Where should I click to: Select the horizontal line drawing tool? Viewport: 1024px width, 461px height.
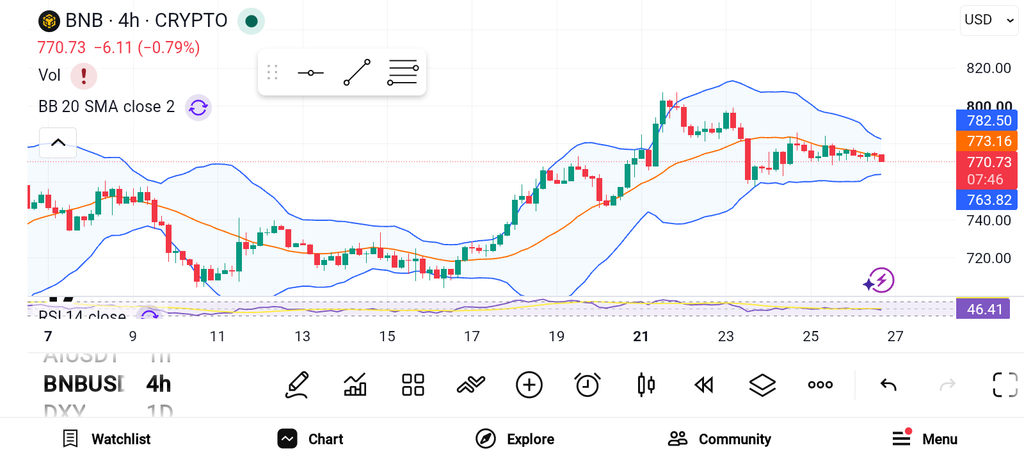coord(310,72)
